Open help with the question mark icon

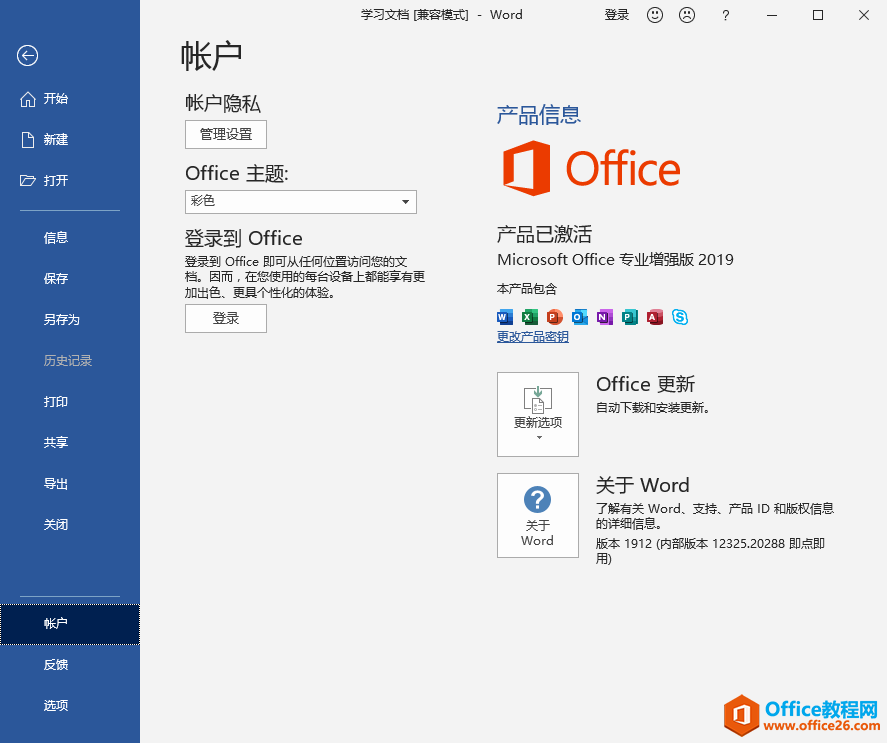725,15
